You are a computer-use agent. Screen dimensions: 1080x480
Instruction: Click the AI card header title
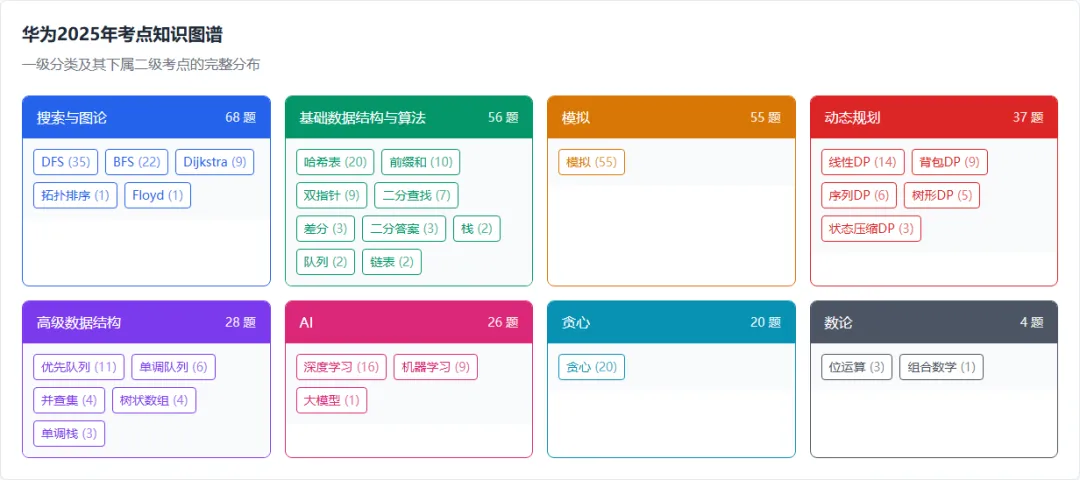click(307, 323)
